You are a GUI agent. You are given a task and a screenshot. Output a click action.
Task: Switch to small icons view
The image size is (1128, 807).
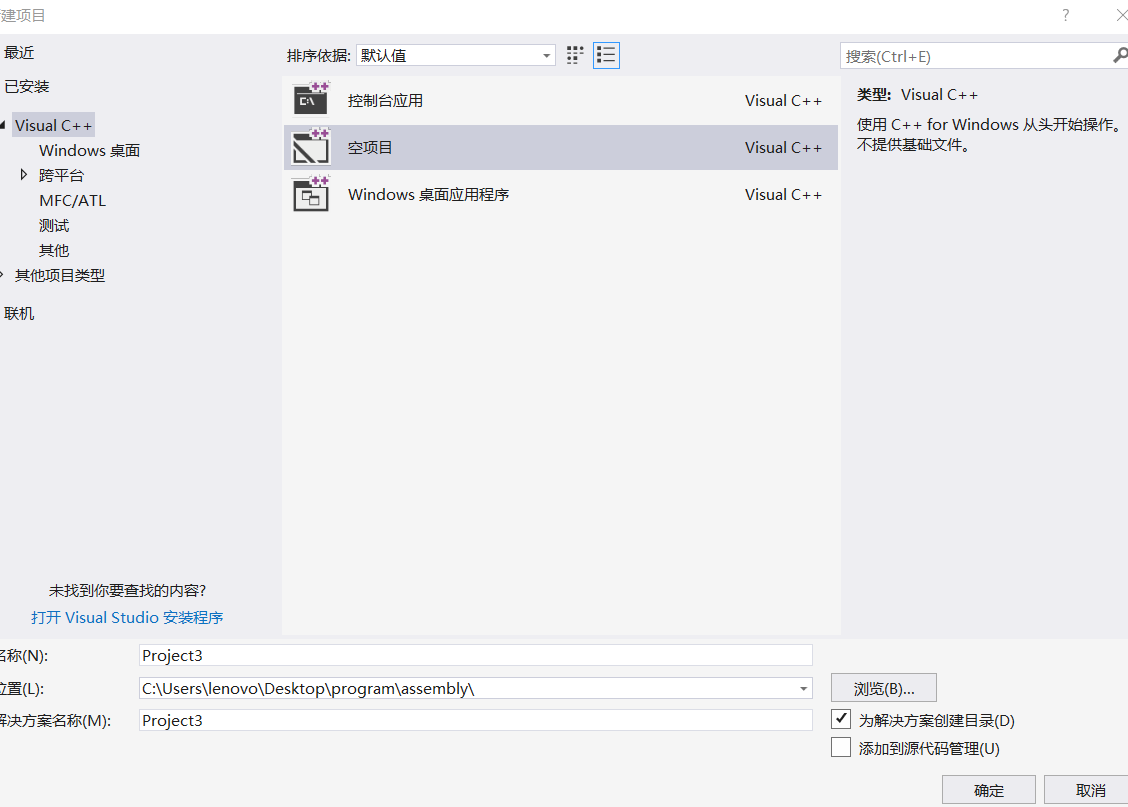point(575,55)
